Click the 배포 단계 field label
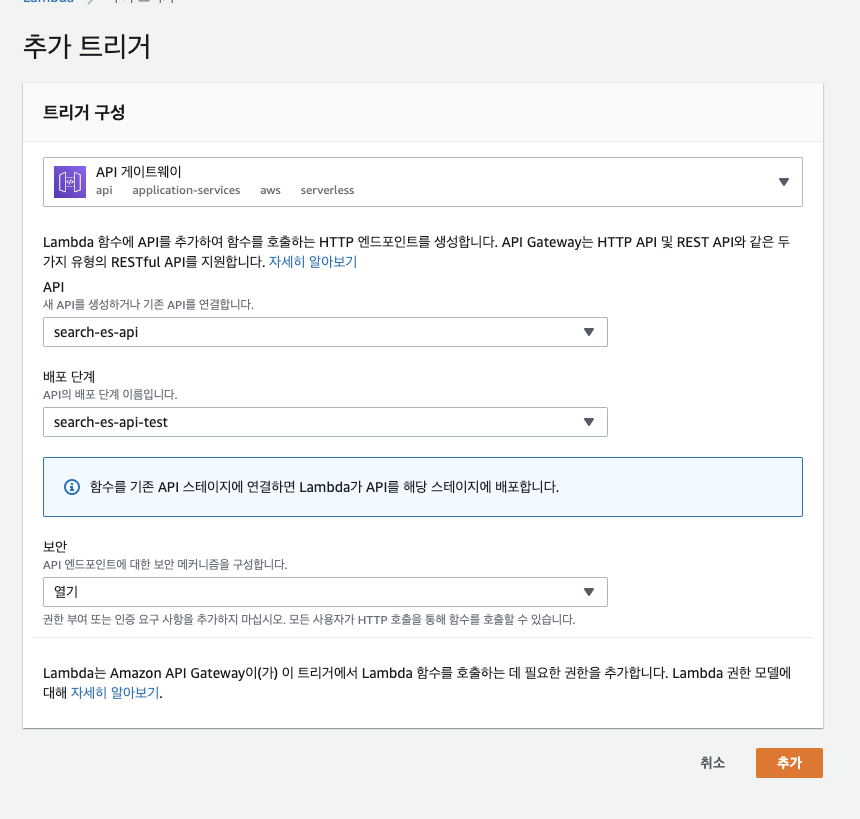The width and height of the screenshot is (860, 819). [x=69, y=377]
